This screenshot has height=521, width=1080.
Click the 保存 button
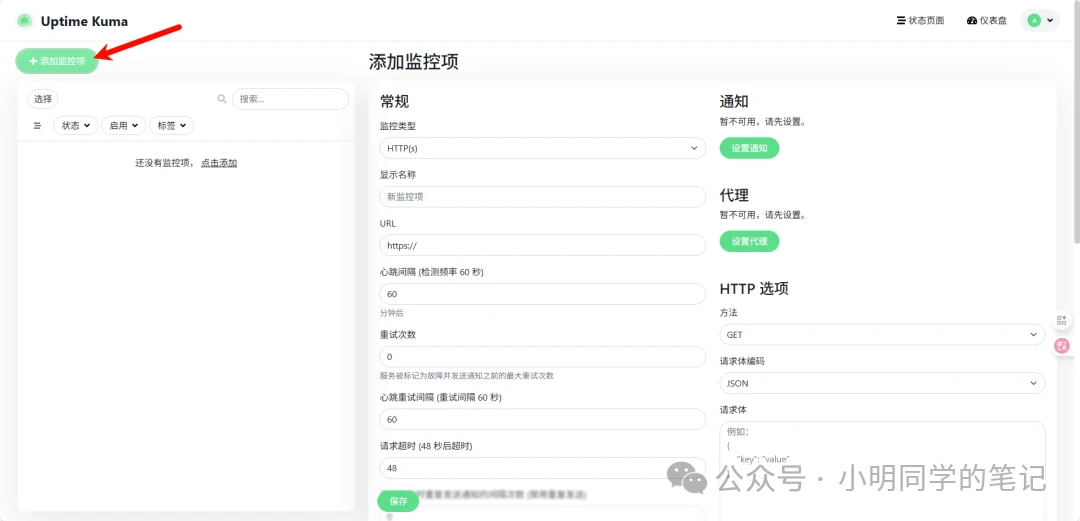tap(398, 501)
